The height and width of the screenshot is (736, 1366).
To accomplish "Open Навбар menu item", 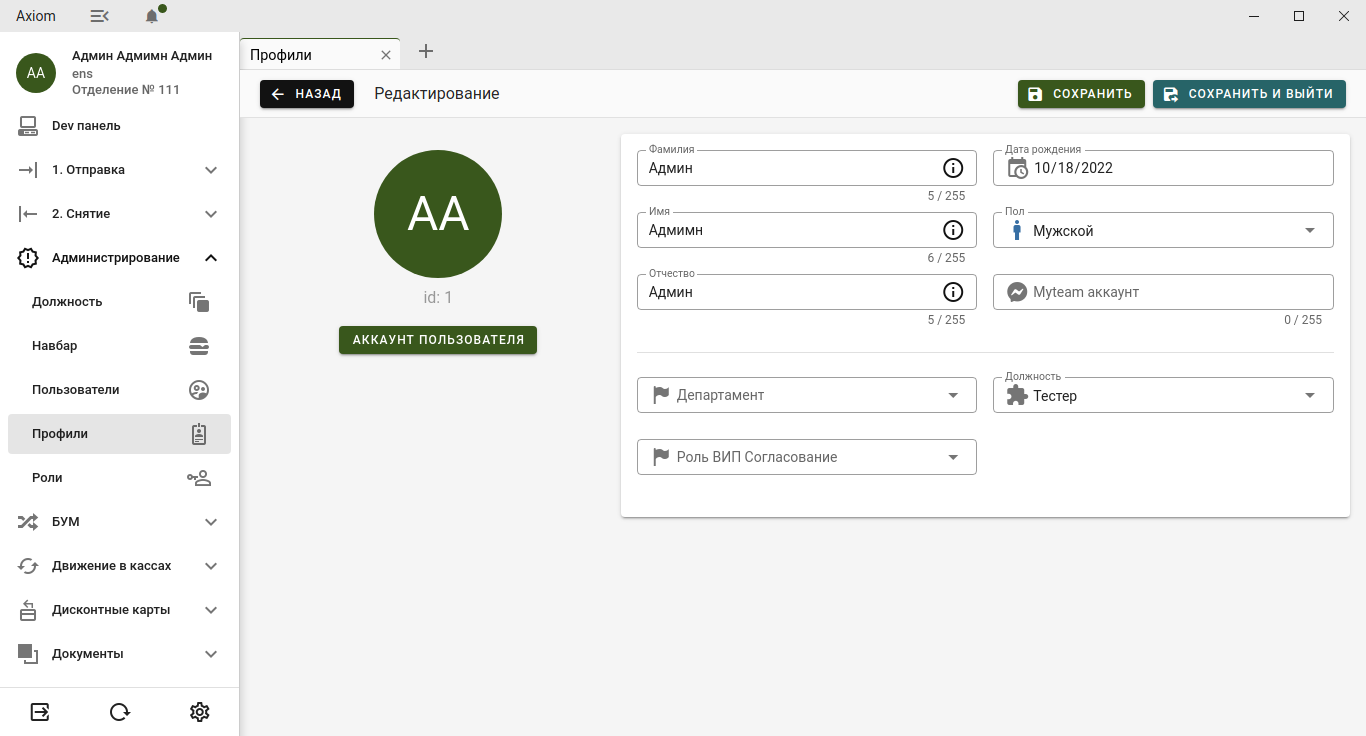I will [119, 346].
